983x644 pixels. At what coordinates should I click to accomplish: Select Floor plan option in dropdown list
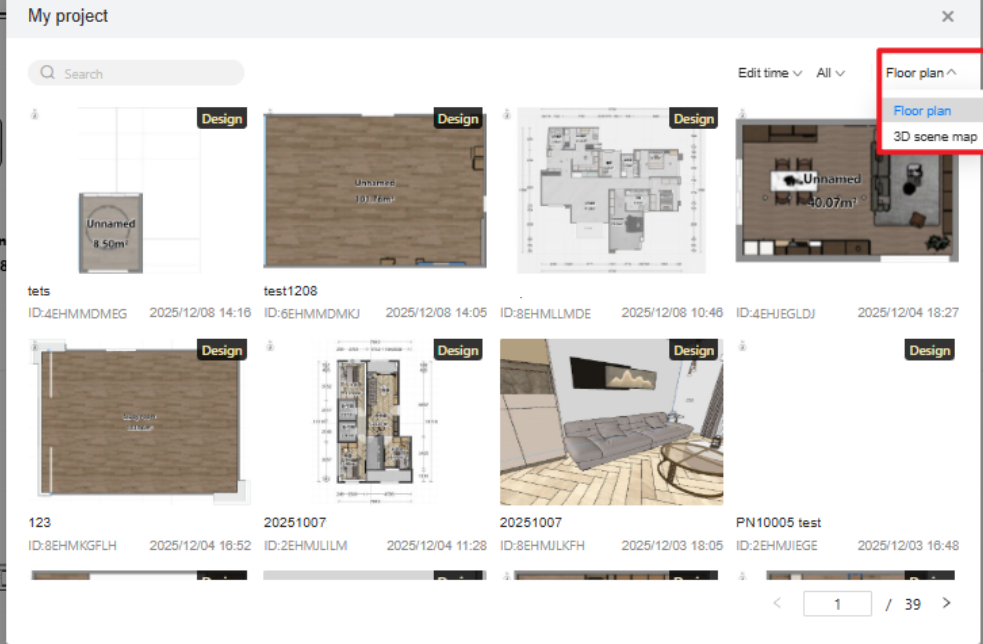[922, 111]
